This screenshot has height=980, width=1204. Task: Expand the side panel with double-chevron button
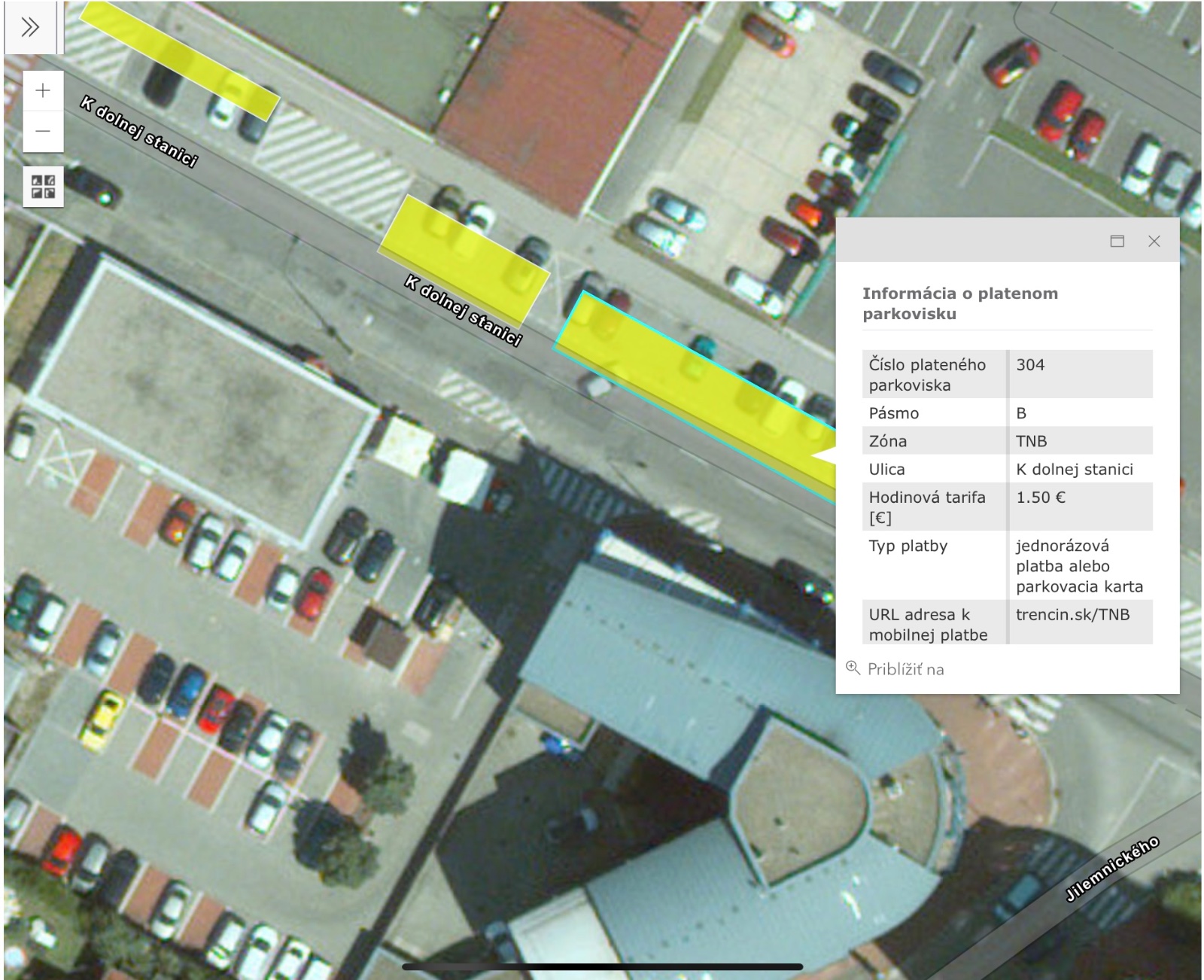click(x=30, y=28)
